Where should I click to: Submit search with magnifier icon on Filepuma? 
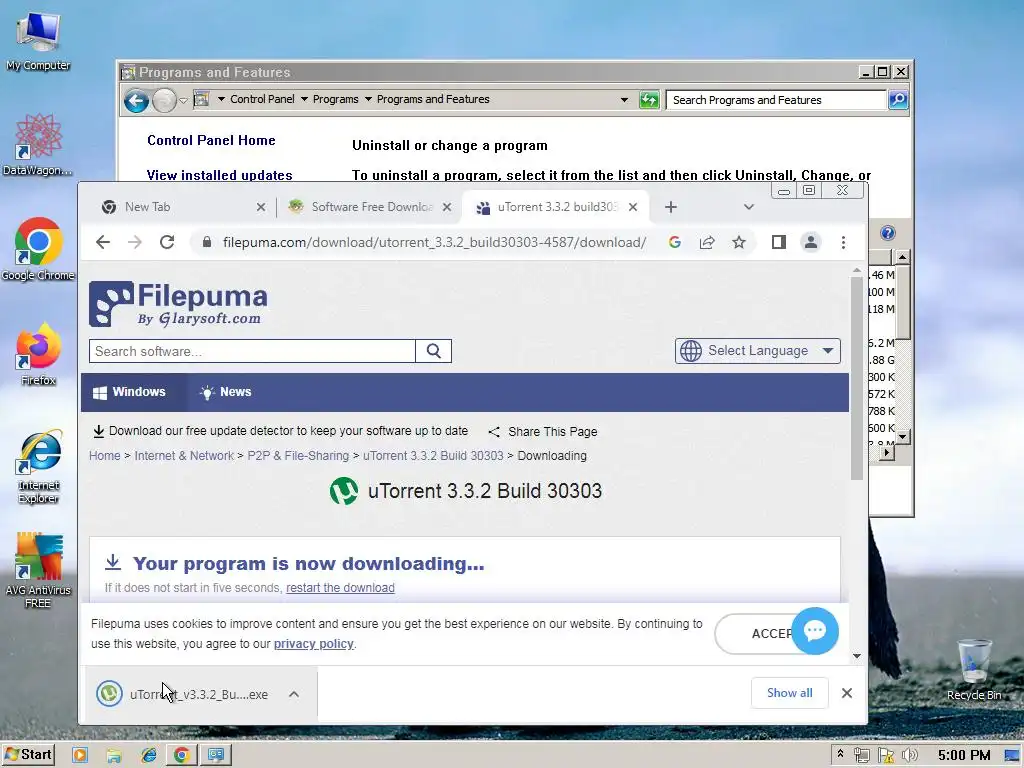pyautogui.click(x=434, y=351)
